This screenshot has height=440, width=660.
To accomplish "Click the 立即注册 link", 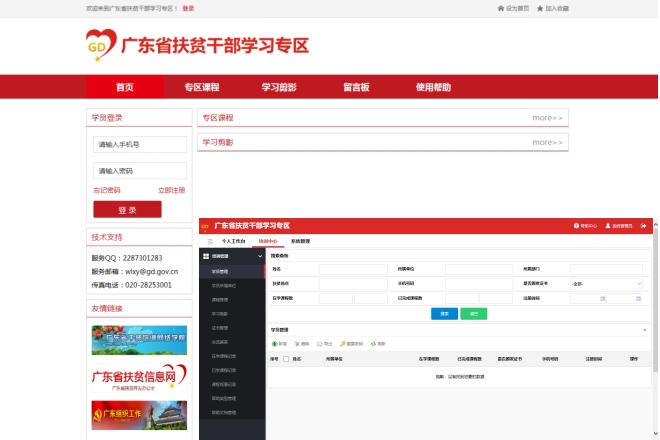I will click(x=171, y=190).
